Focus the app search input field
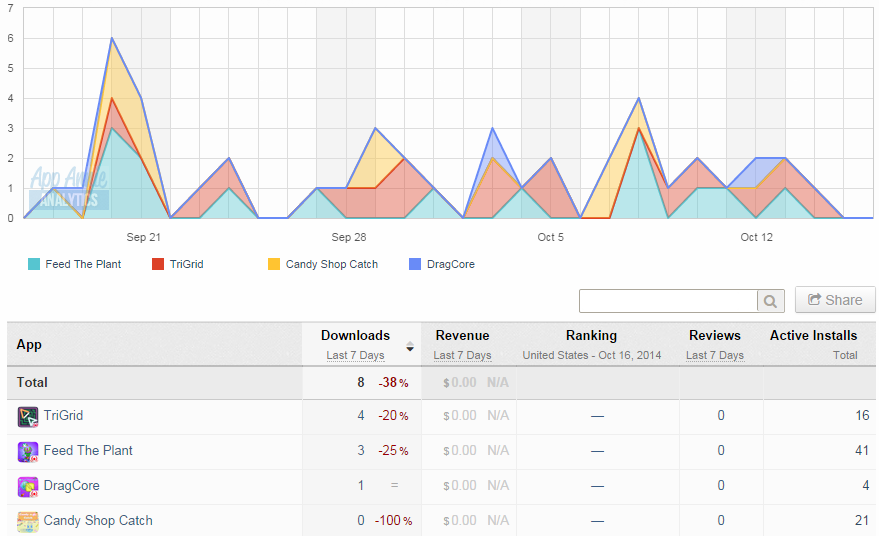This screenshot has height=536, width=879. coord(668,301)
